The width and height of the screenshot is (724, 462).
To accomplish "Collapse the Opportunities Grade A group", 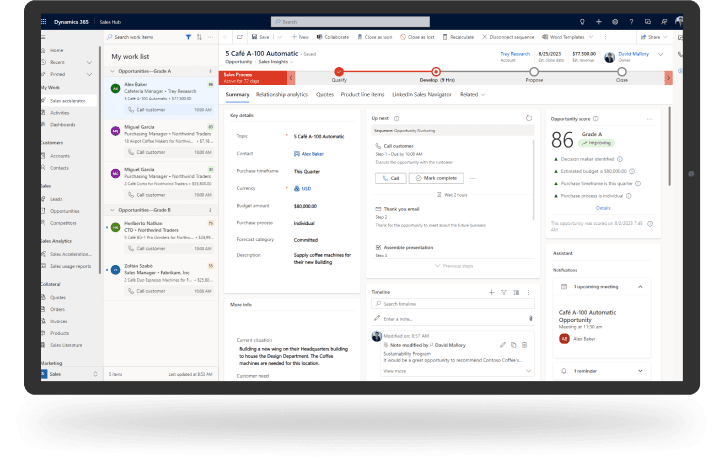I will tap(113, 71).
